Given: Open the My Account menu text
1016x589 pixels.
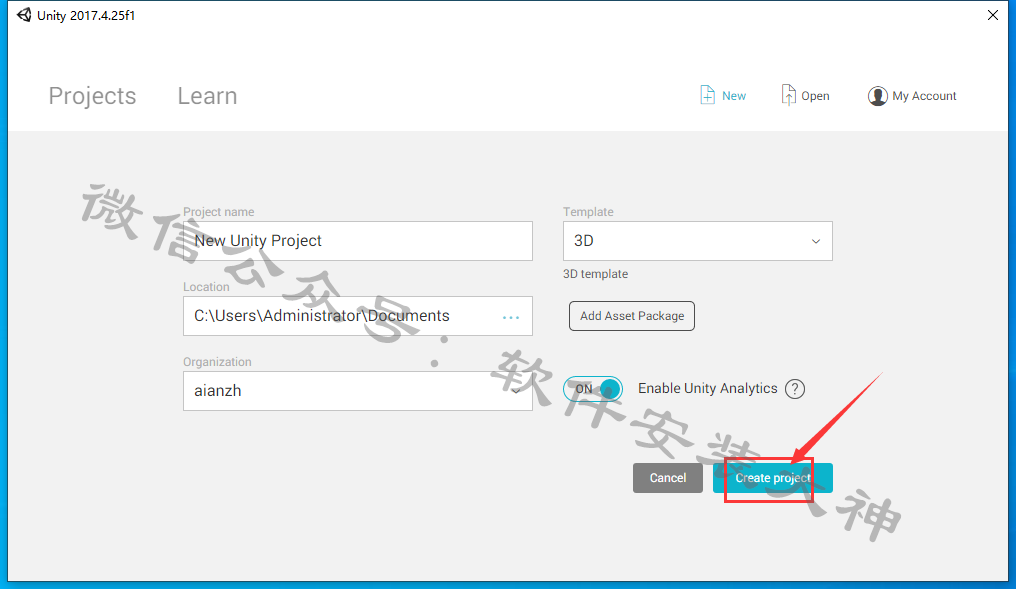Looking at the screenshot, I should (x=924, y=96).
